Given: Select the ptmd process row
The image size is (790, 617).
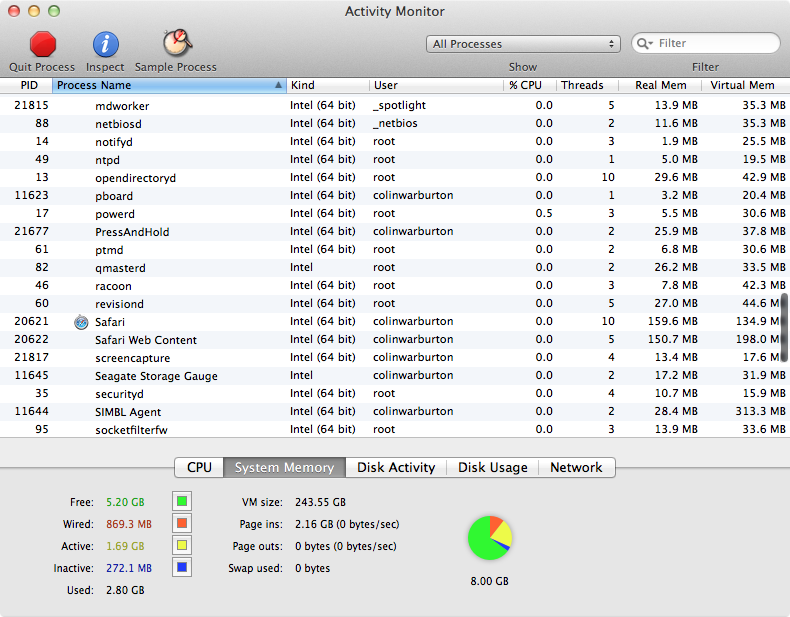Looking at the screenshot, I should 395,250.
